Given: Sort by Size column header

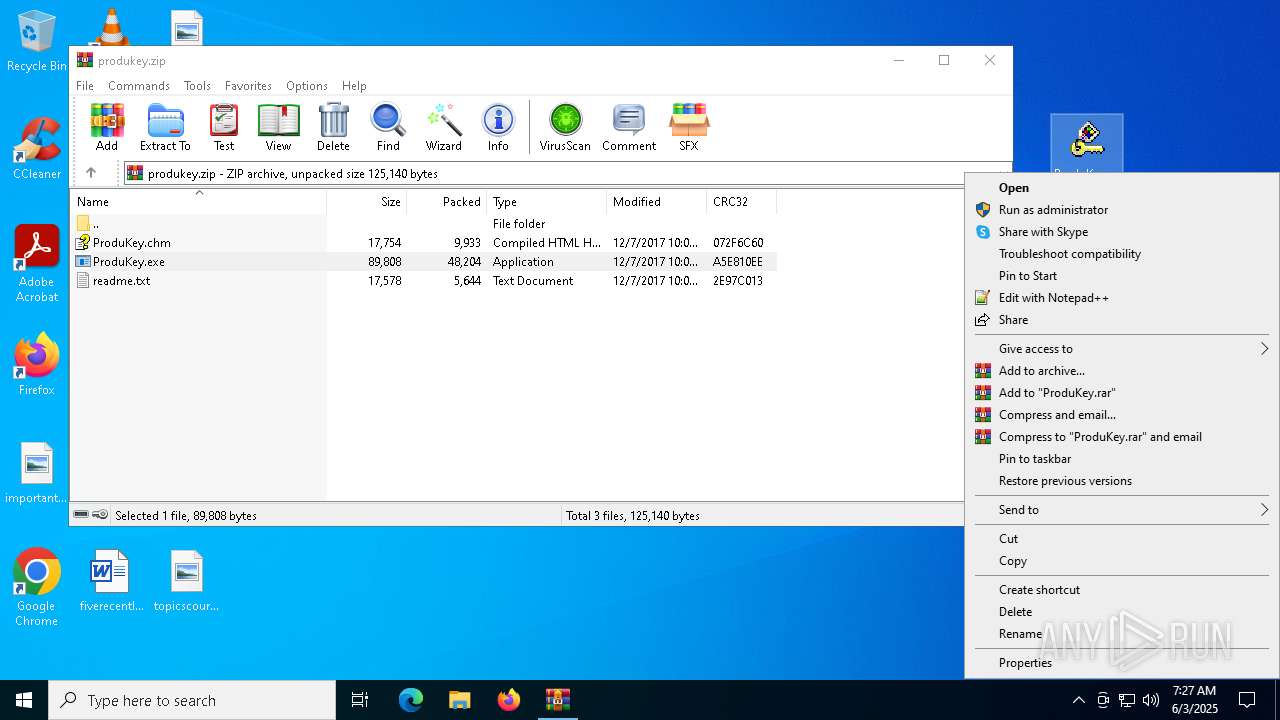Looking at the screenshot, I should tap(366, 202).
